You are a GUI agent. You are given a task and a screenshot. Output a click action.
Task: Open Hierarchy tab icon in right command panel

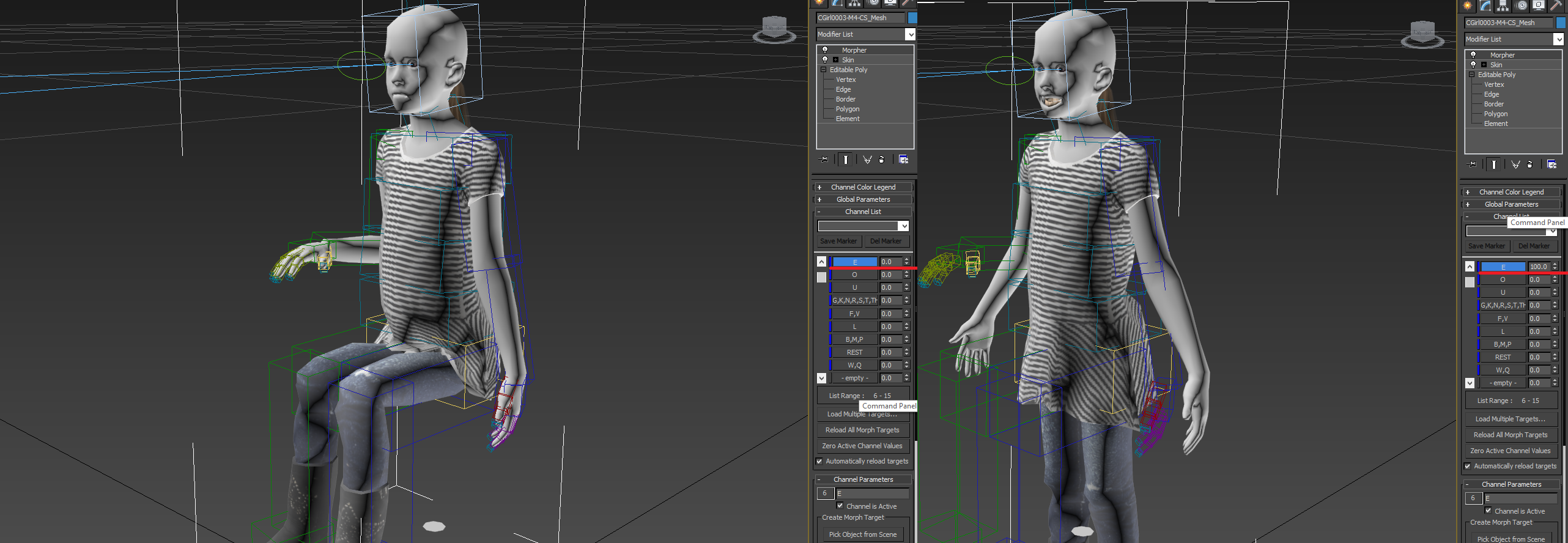tap(1503, 6)
